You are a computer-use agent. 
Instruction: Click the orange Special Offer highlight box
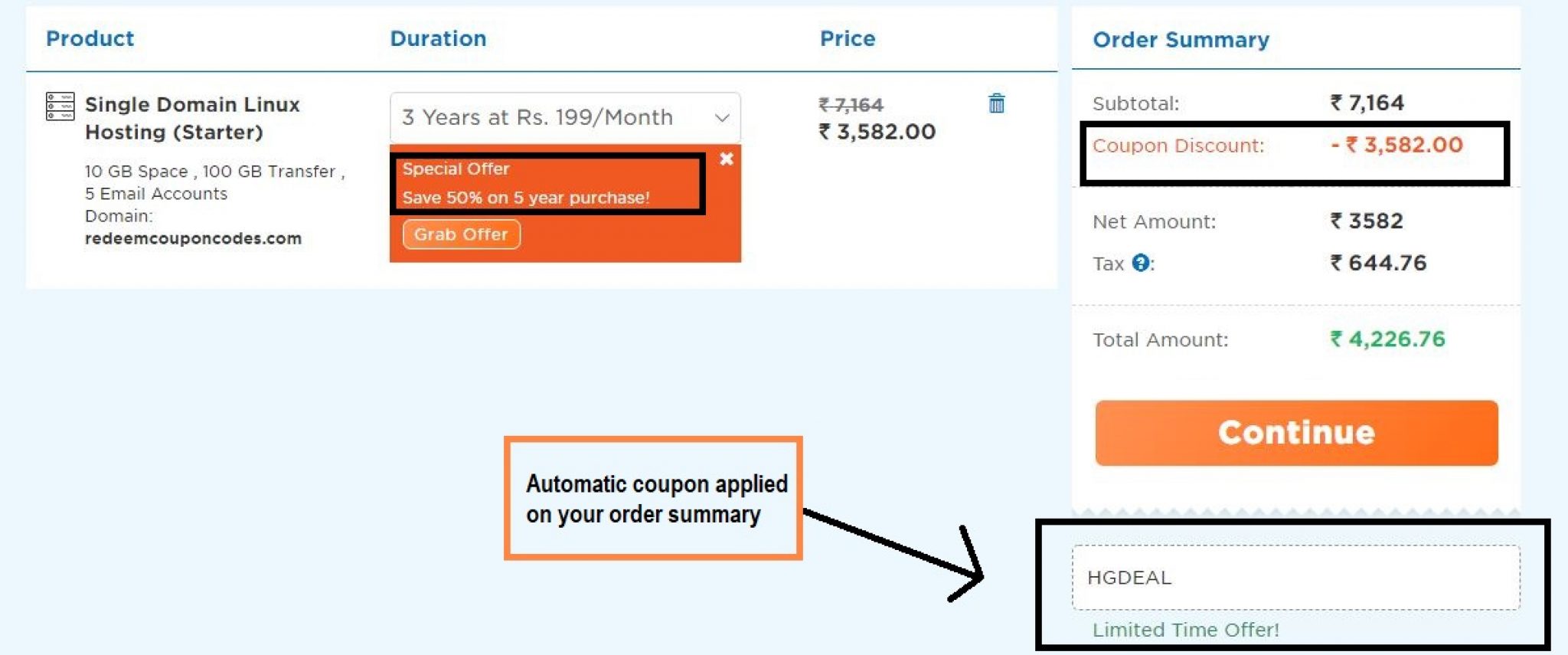(x=548, y=182)
